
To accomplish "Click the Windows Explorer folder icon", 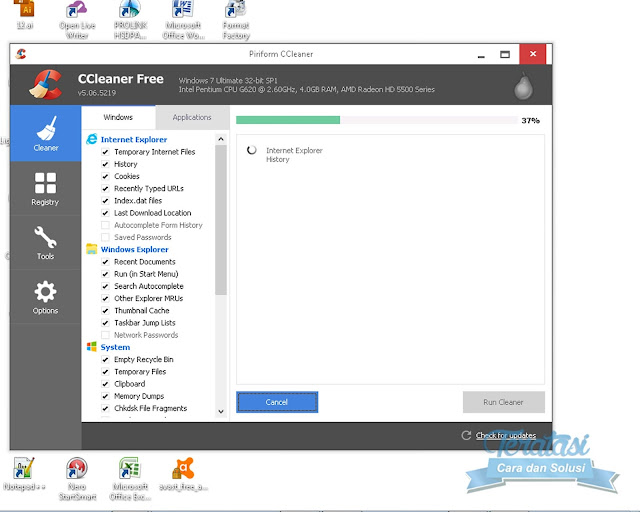I will point(92,249).
